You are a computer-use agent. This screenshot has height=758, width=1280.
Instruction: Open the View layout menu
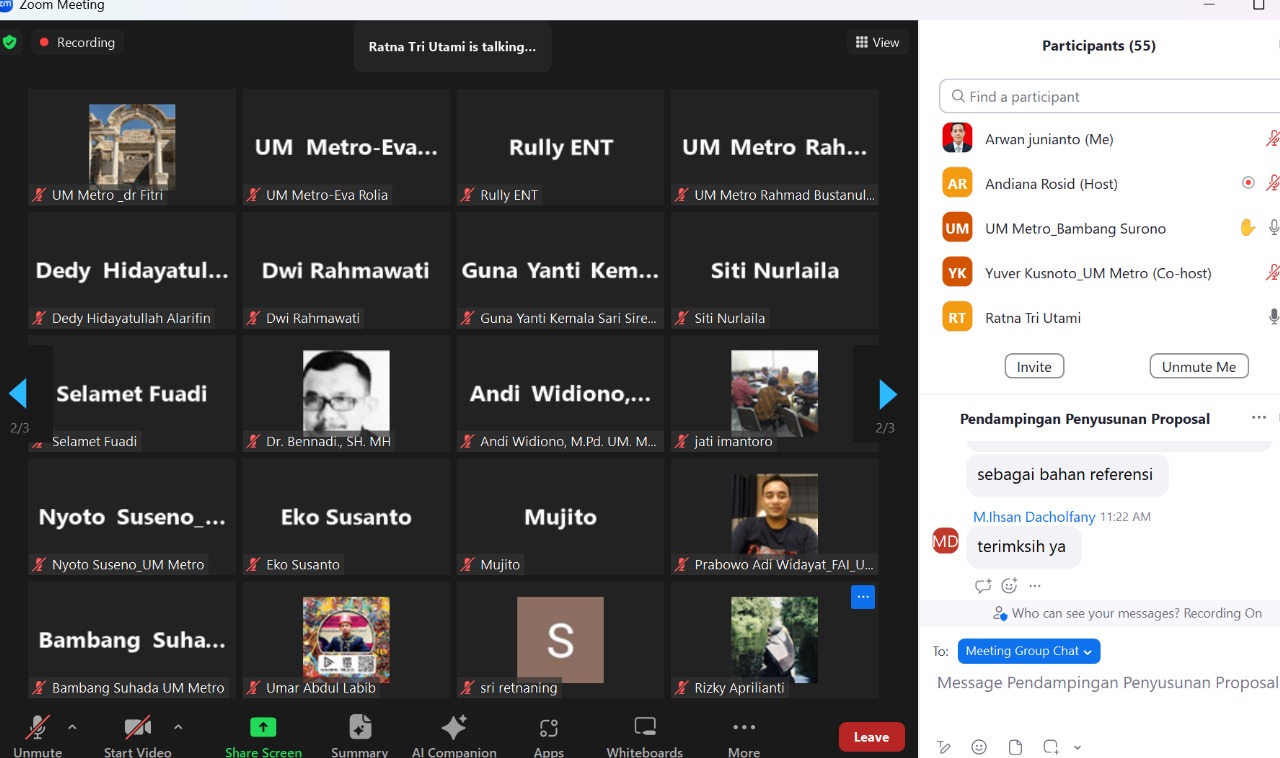click(x=878, y=42)
